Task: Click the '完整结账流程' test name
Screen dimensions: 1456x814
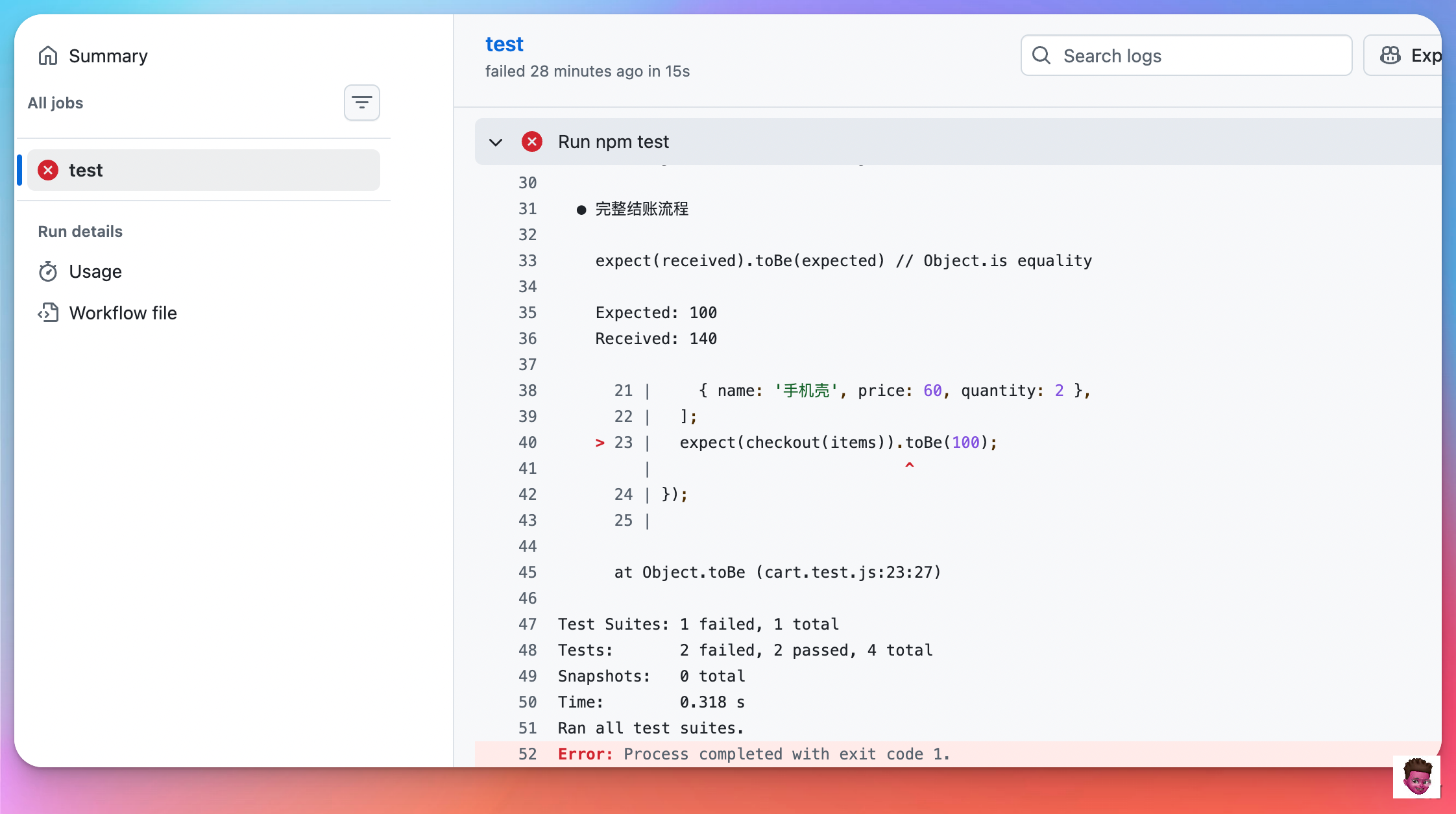Action: 642,209
